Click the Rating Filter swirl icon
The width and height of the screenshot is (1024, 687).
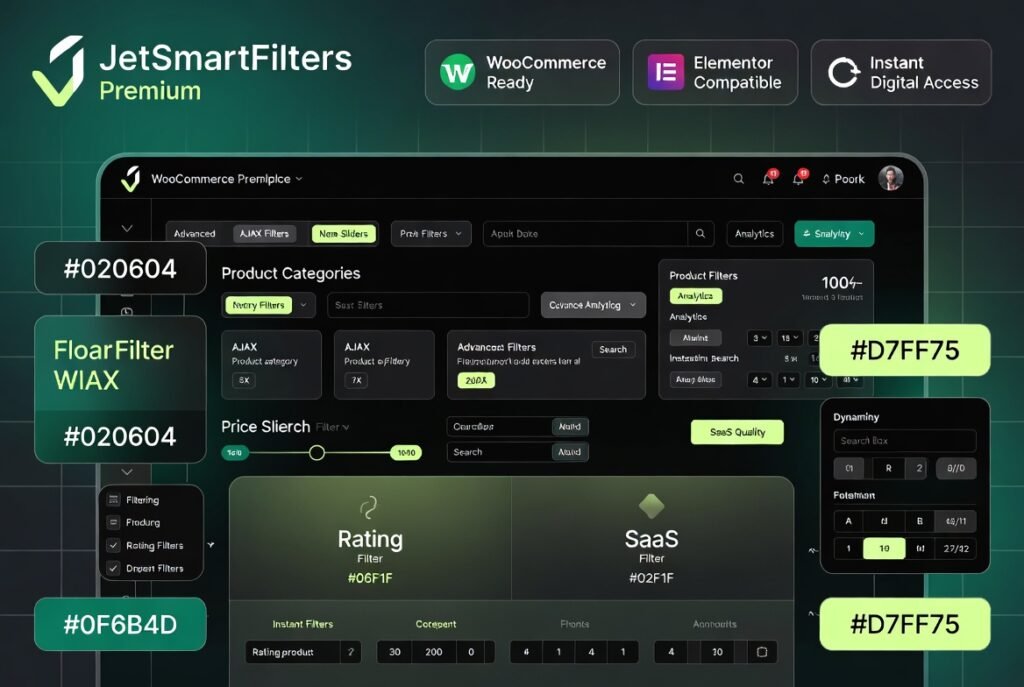369,507
